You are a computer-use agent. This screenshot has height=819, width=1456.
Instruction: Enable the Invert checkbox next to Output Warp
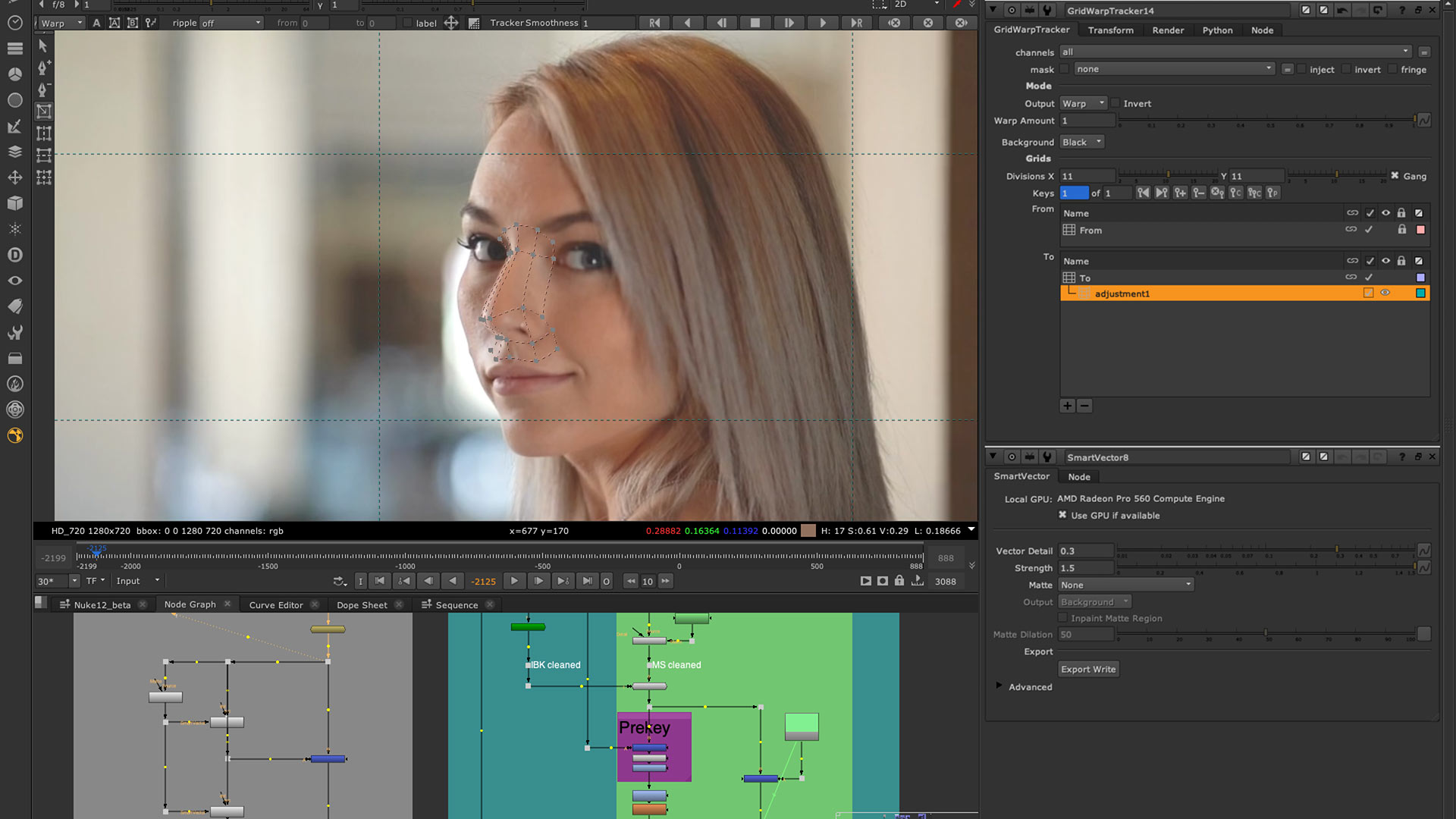tap(1116, 103)
